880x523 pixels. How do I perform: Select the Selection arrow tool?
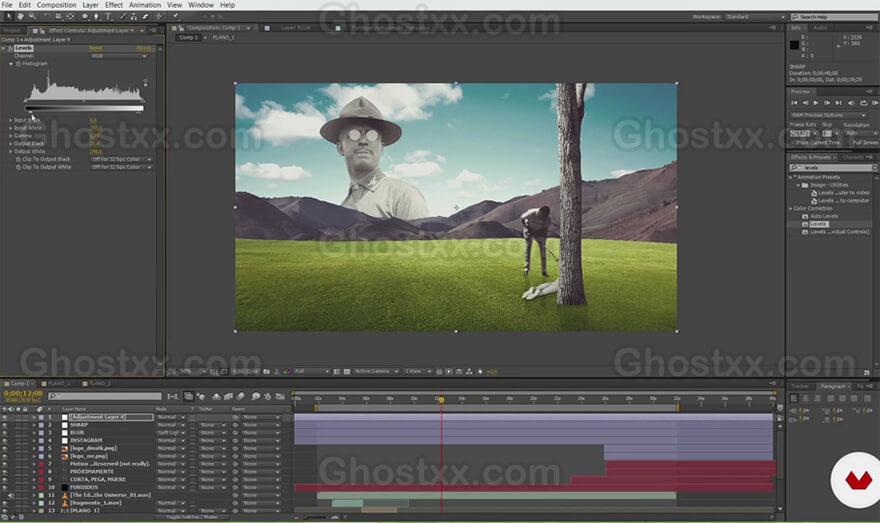coord(10,17)
